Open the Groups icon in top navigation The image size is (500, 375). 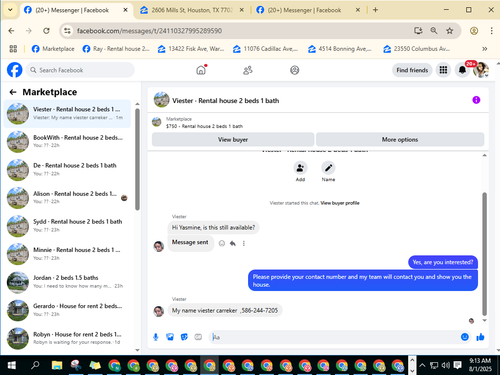pos(295,70)
